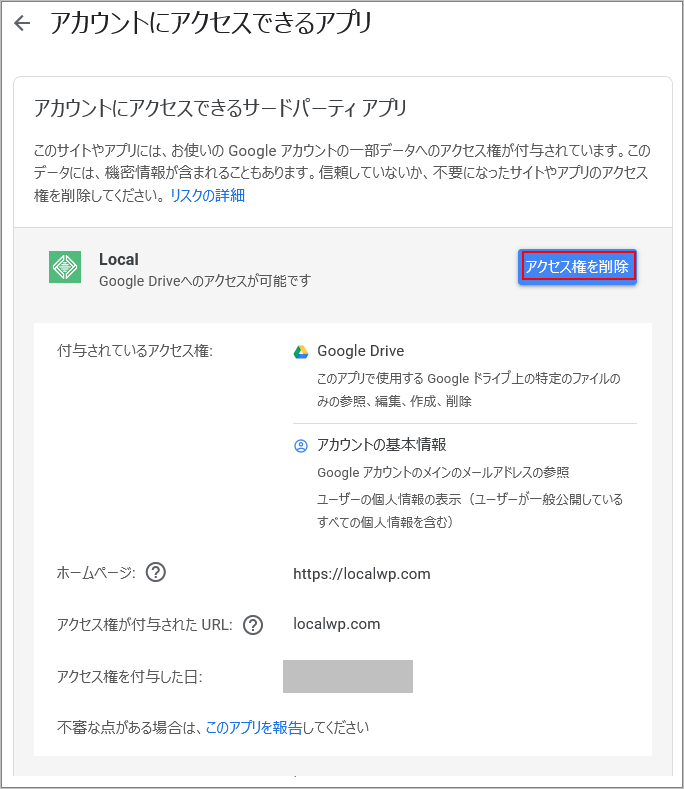The image size is (684, 789).
Task: Click the Google Drive permission heading
Action: pyautogui.click(x=361, y=351)
